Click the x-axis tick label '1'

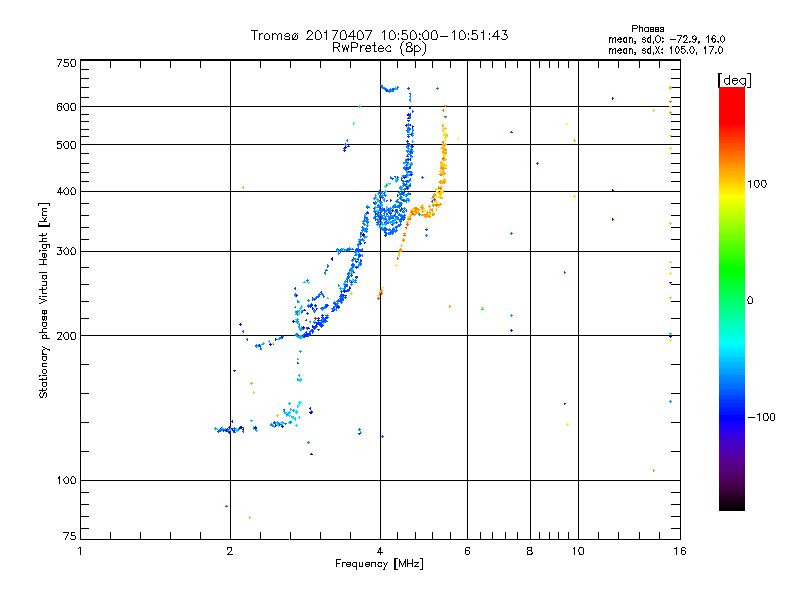click(80, 551)
